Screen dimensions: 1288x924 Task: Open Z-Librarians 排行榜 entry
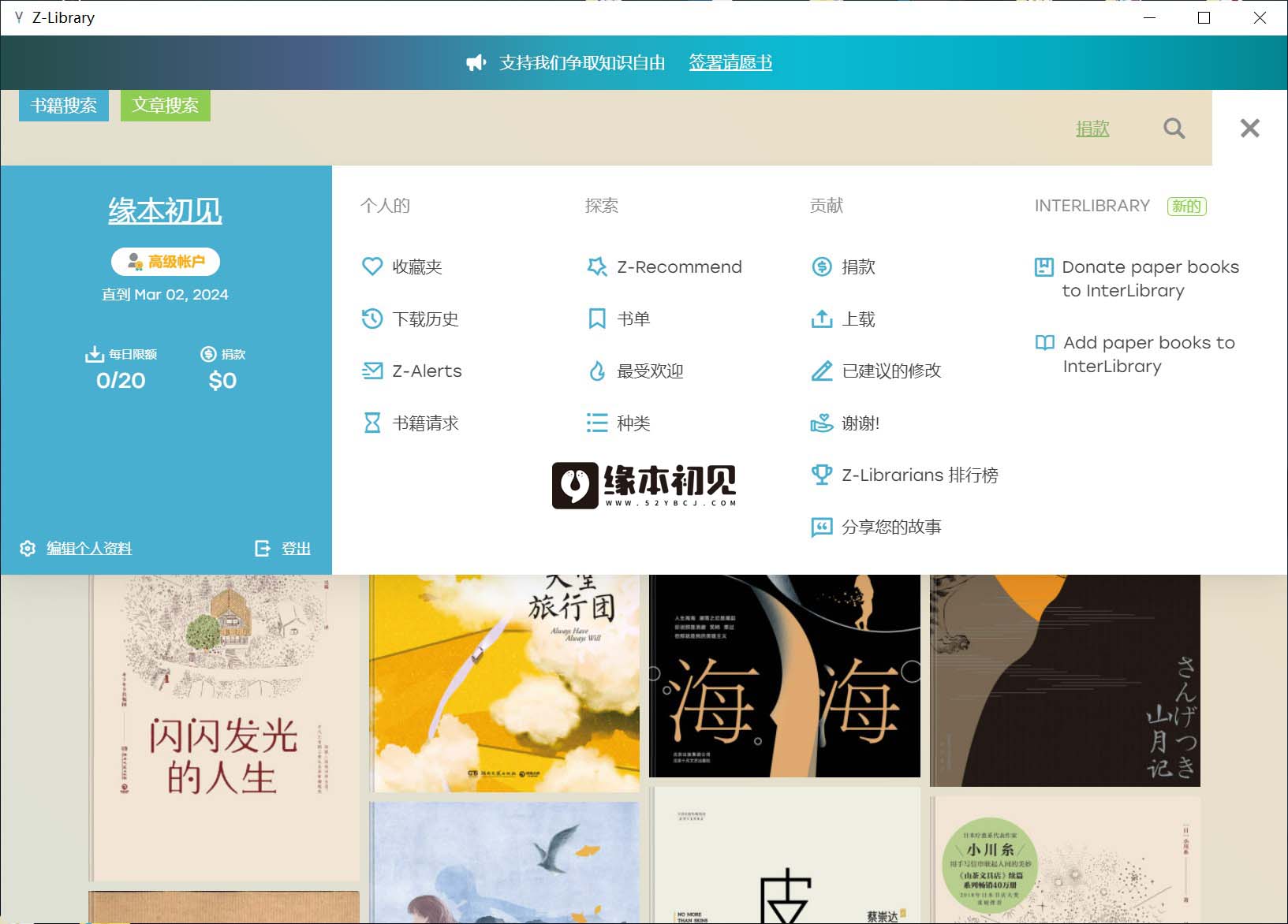point(905,475)
